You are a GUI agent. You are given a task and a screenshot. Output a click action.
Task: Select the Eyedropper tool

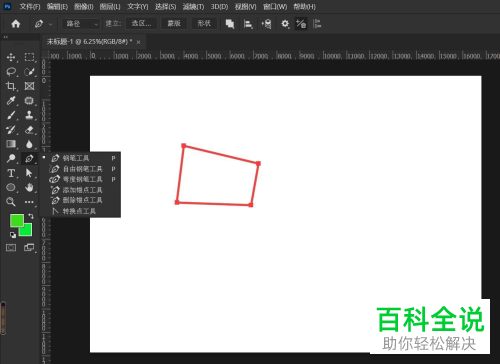coord(11,101)
